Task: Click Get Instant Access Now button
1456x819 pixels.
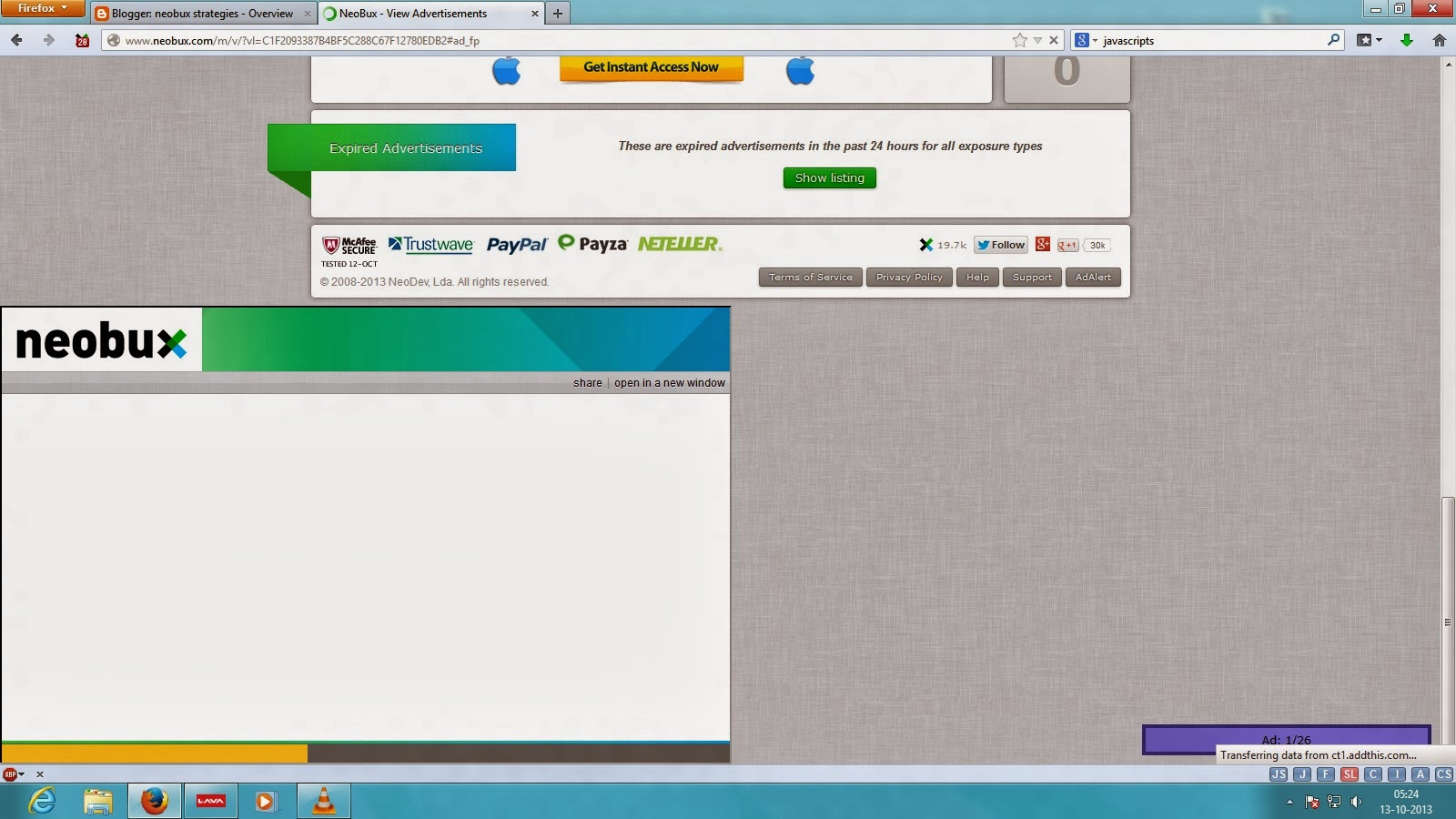Action: (x=652, y=68)
